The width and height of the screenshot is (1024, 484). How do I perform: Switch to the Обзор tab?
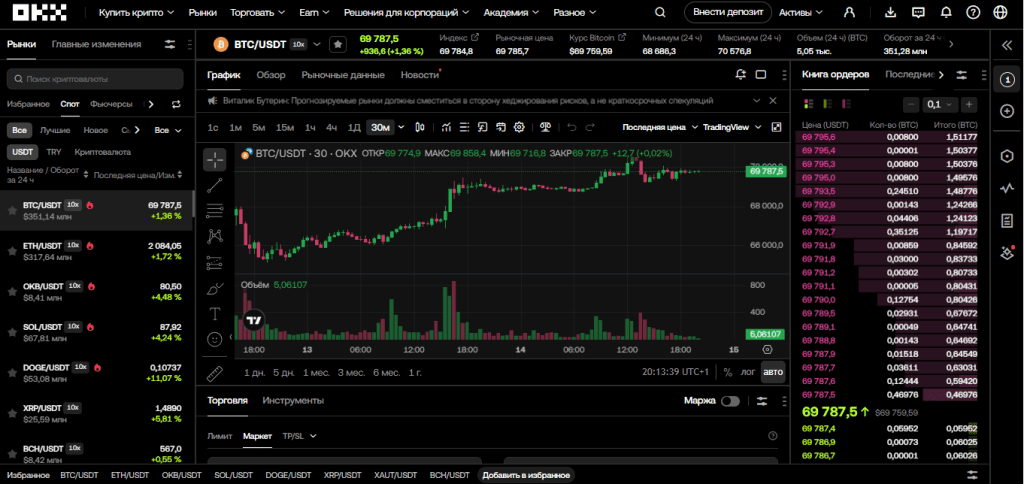tap(270, 75)
